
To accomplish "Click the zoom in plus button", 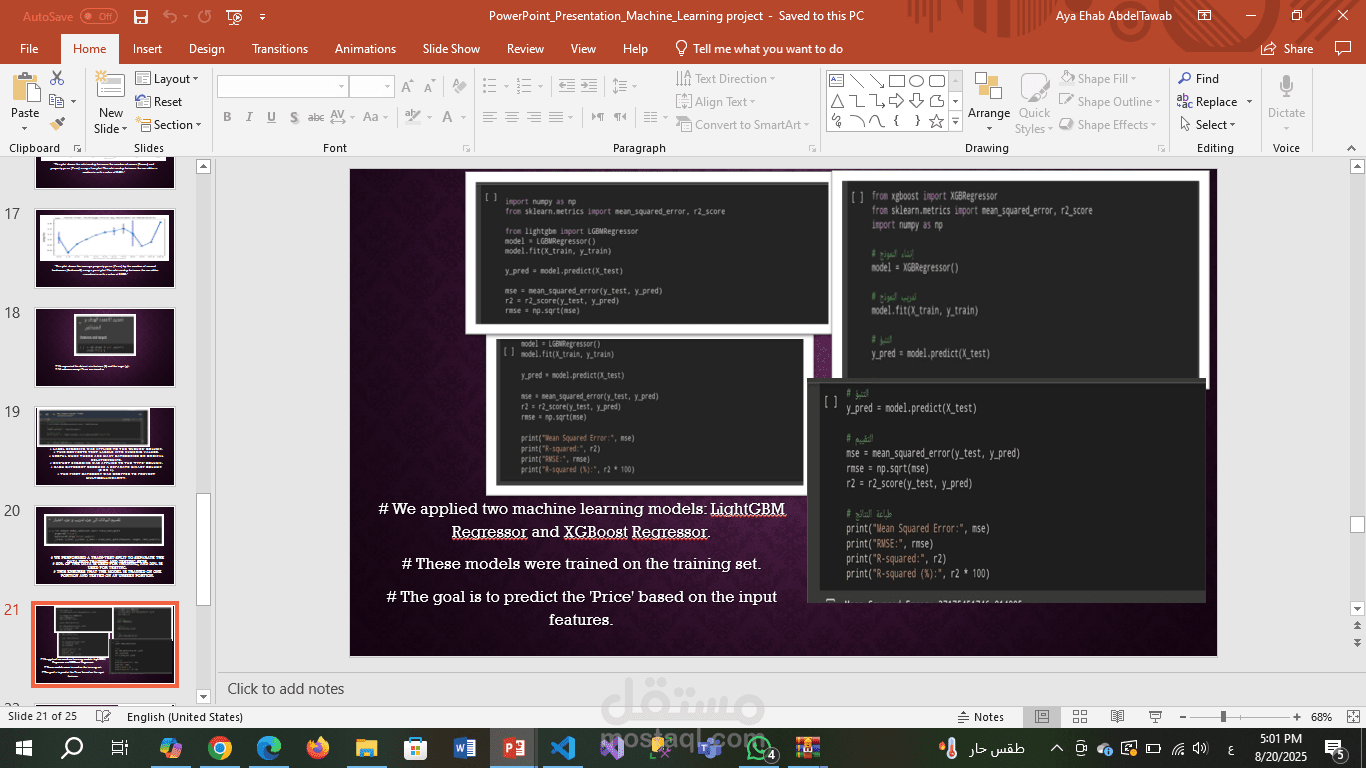I will pyautogui.click(x=1297, y=717).
